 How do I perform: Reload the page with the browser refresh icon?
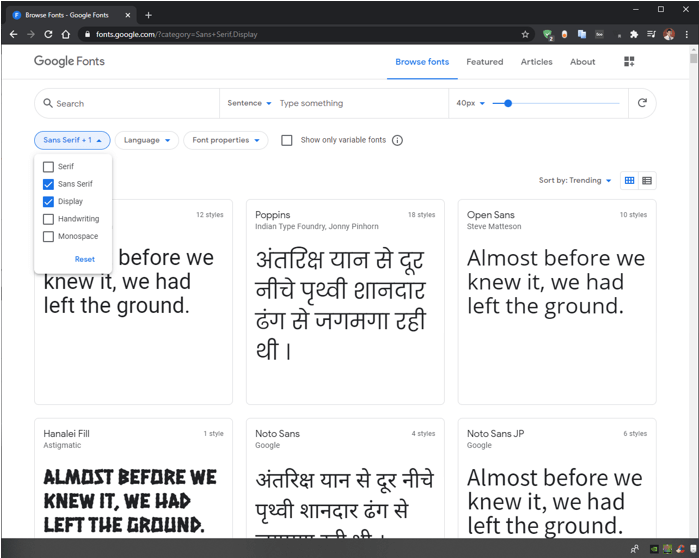(x=48, y=34)
